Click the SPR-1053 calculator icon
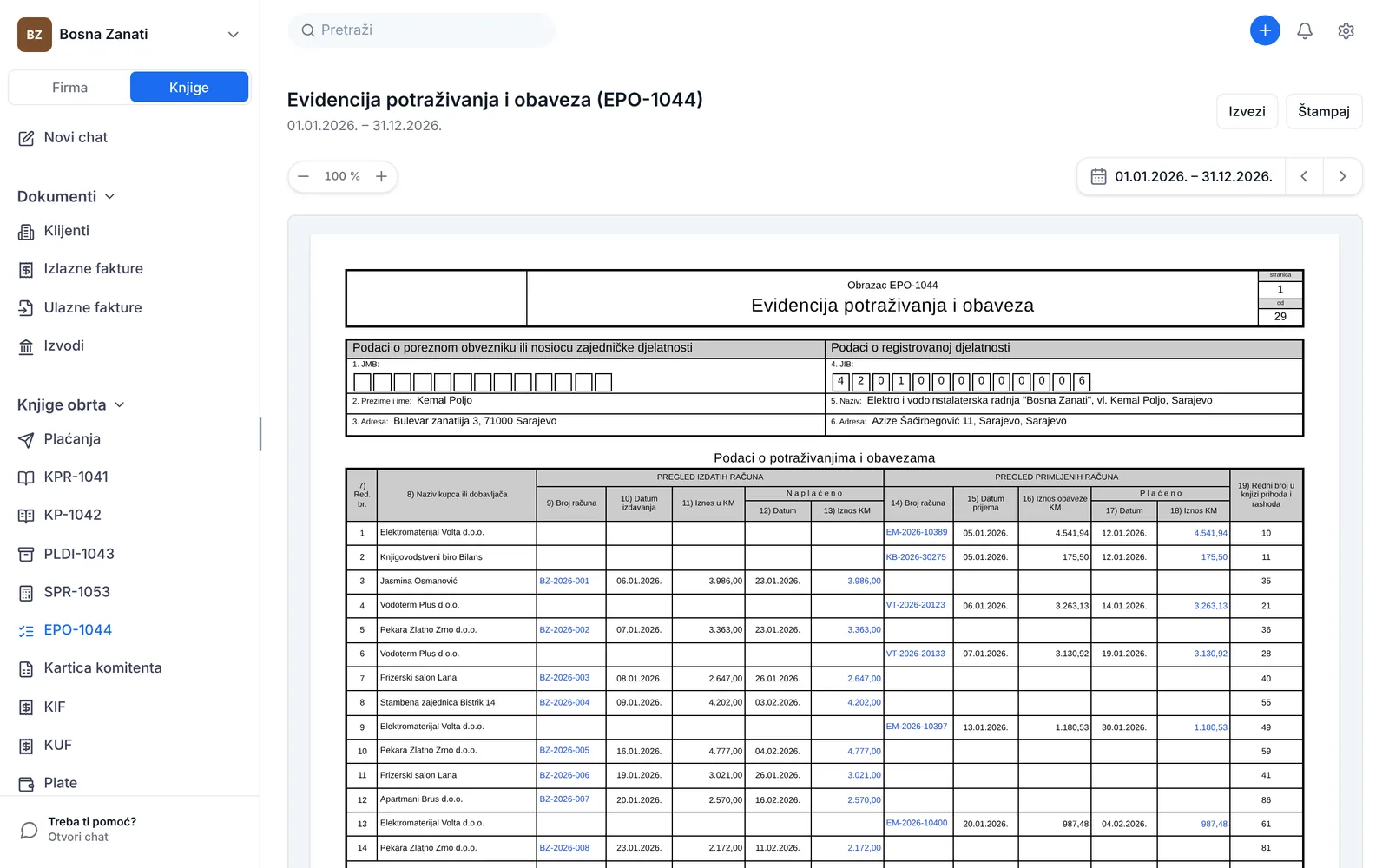 click(x=26, y=593)
